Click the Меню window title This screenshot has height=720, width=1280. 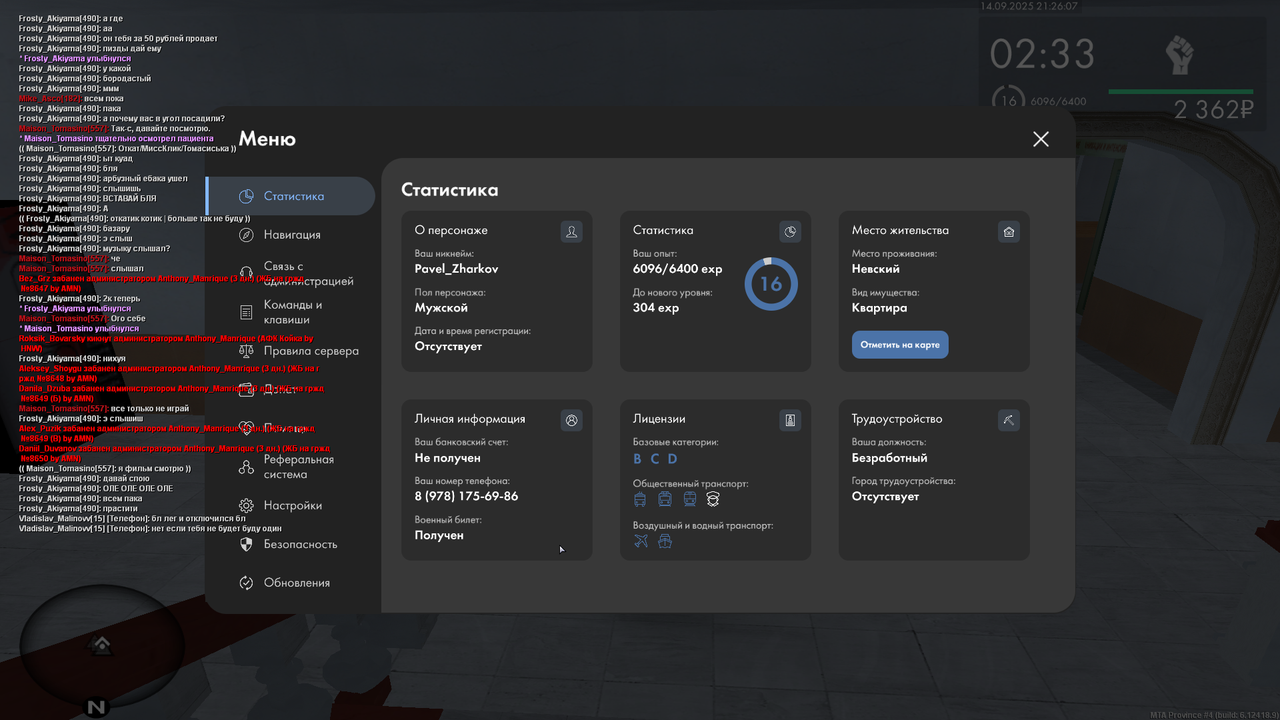(267, 139)
